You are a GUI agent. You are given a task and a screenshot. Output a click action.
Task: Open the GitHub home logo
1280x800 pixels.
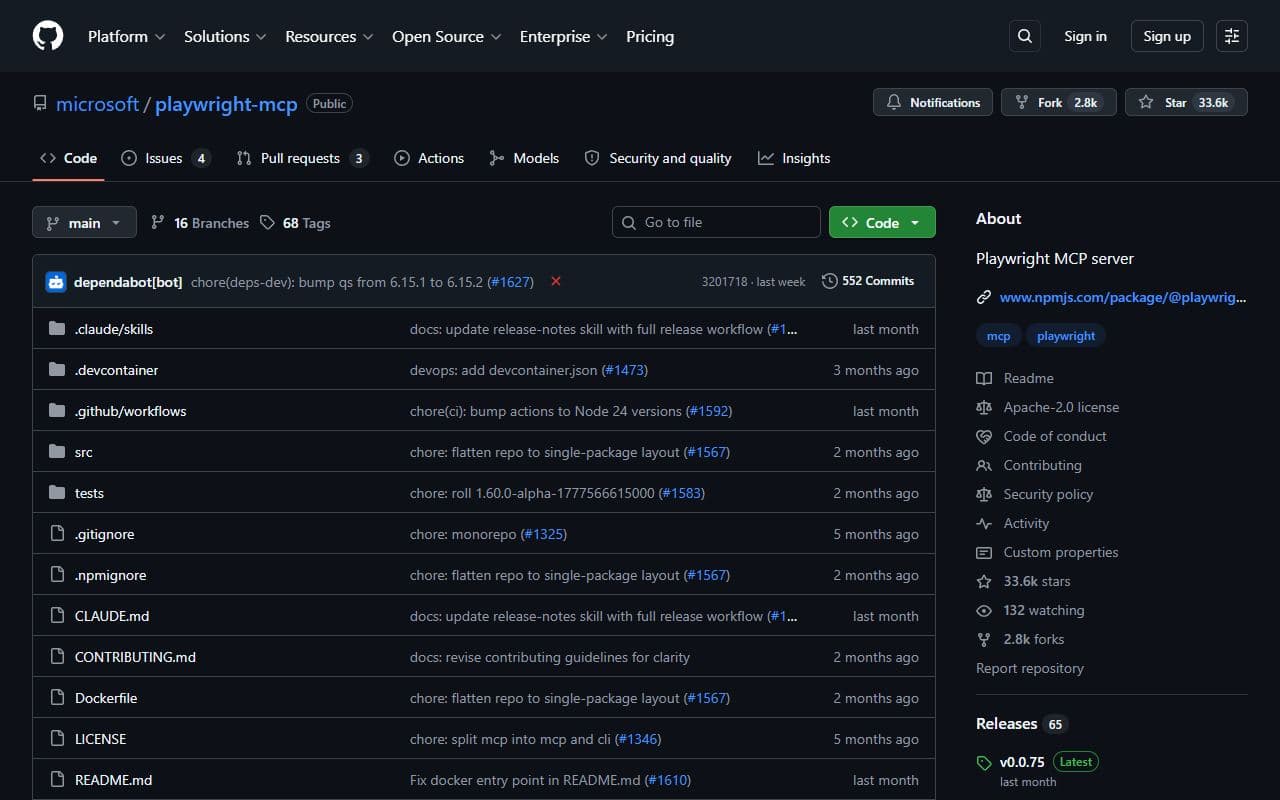(48, 36)
